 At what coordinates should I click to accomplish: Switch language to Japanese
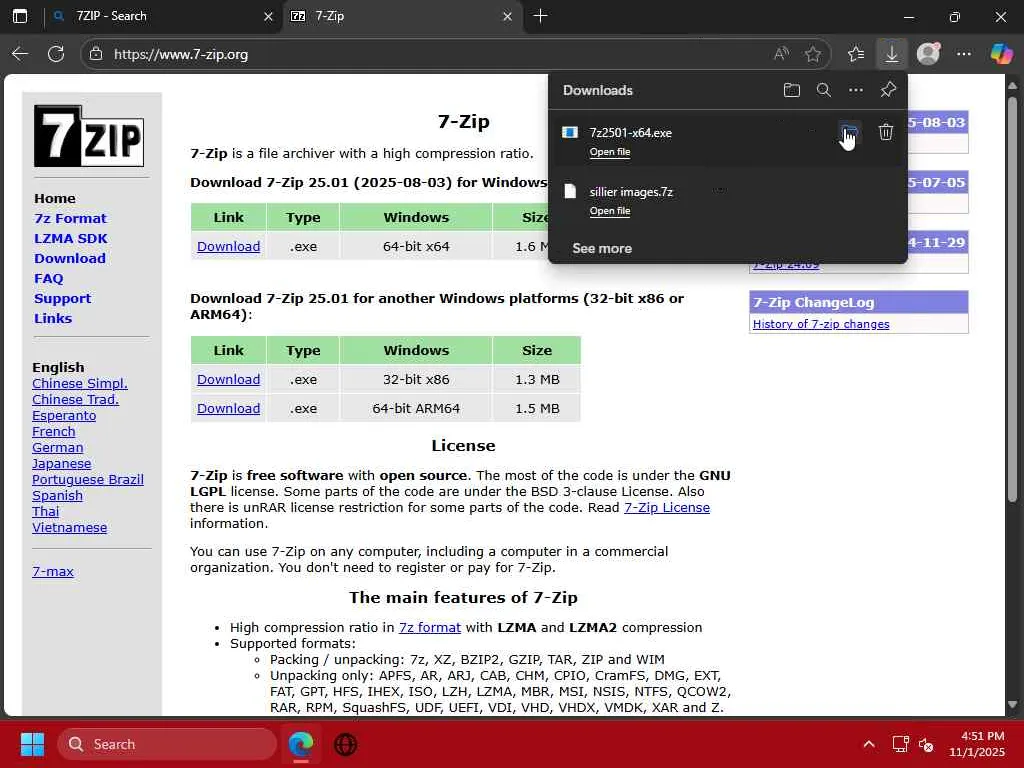pos(61,463)
